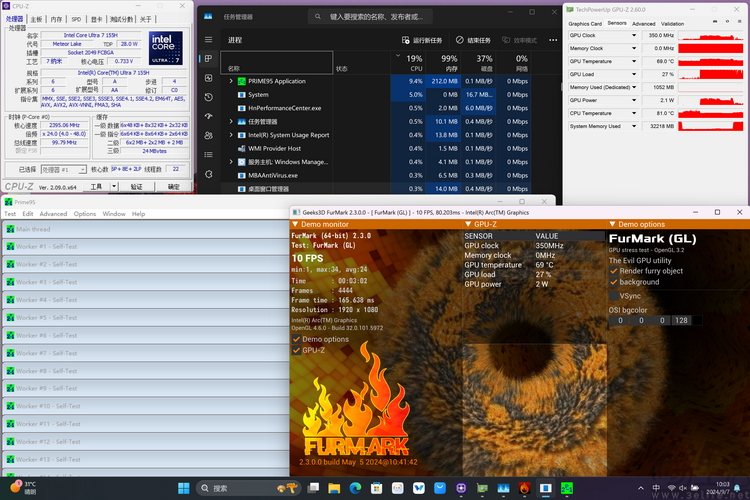Switch to 主板 tab in CPU-Z
Screen dimensions: 750x500
coord(36,19)
